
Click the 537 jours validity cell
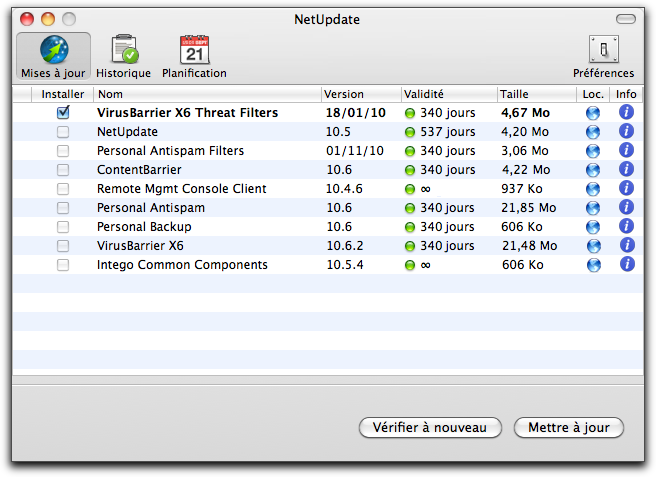(x=448, y=132)
